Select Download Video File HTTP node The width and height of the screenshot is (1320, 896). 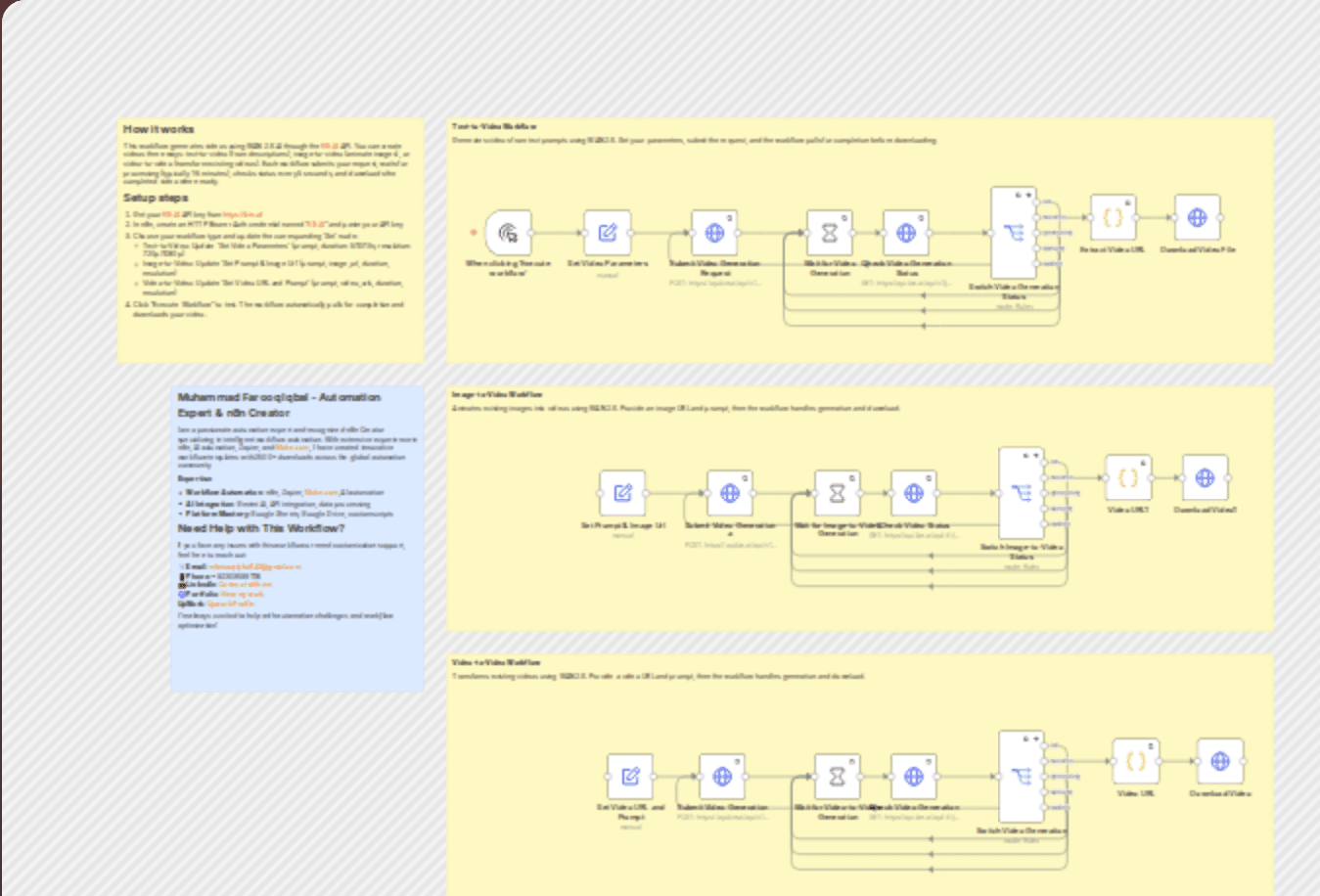pos(1197,218)
